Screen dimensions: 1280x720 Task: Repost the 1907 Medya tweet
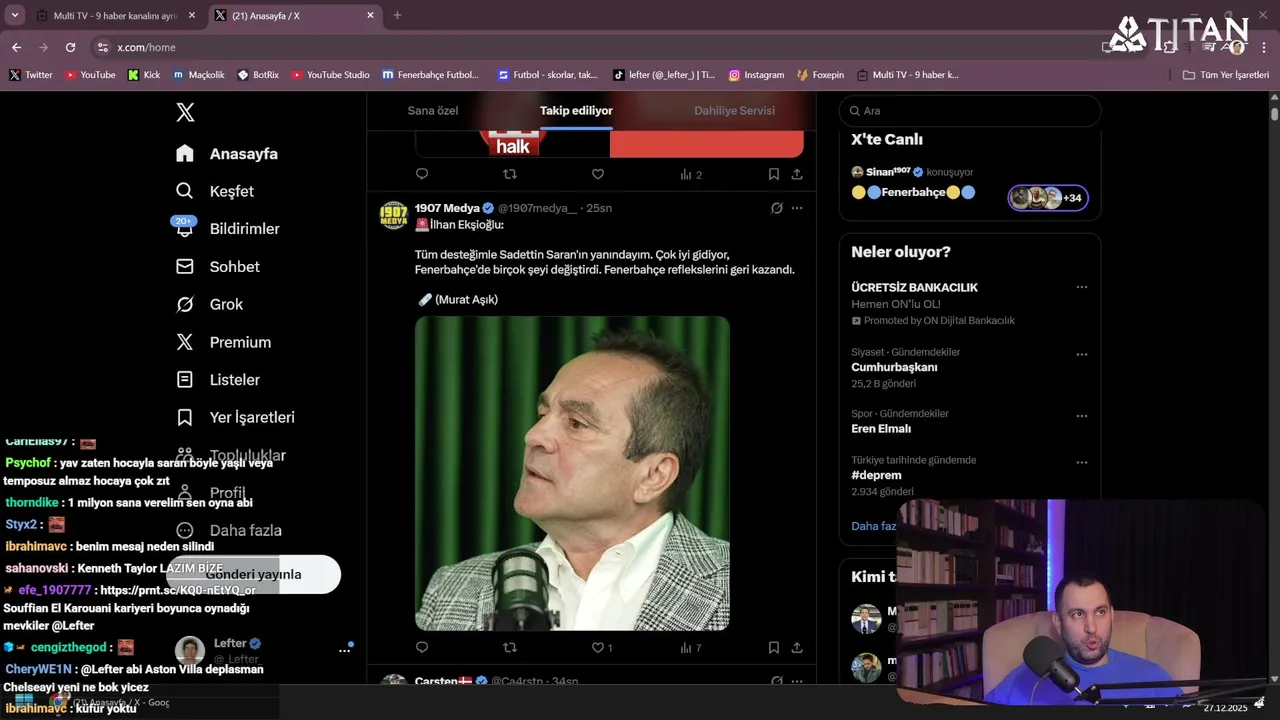tap(510, 648)
